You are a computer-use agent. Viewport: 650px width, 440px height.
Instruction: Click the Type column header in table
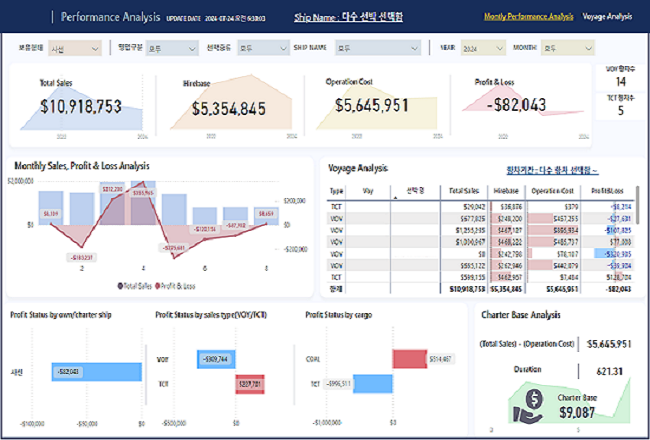337,189
